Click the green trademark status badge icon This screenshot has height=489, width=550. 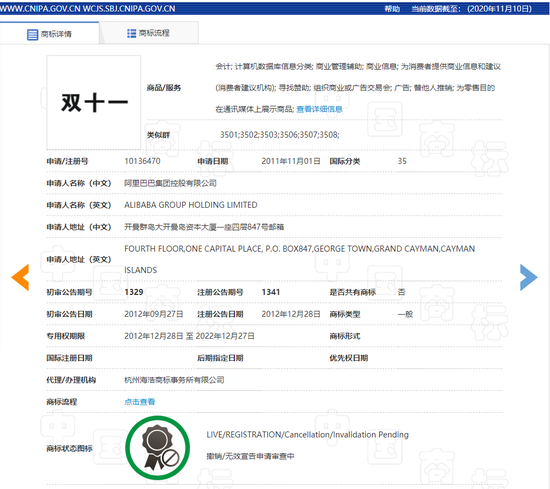(157, 448)
